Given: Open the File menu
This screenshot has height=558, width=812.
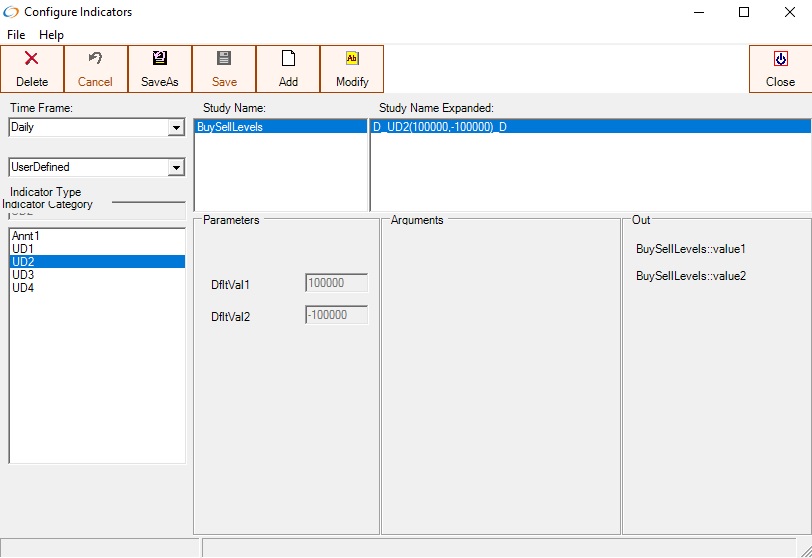Looking at the screenshot, I should pos(16,35).
